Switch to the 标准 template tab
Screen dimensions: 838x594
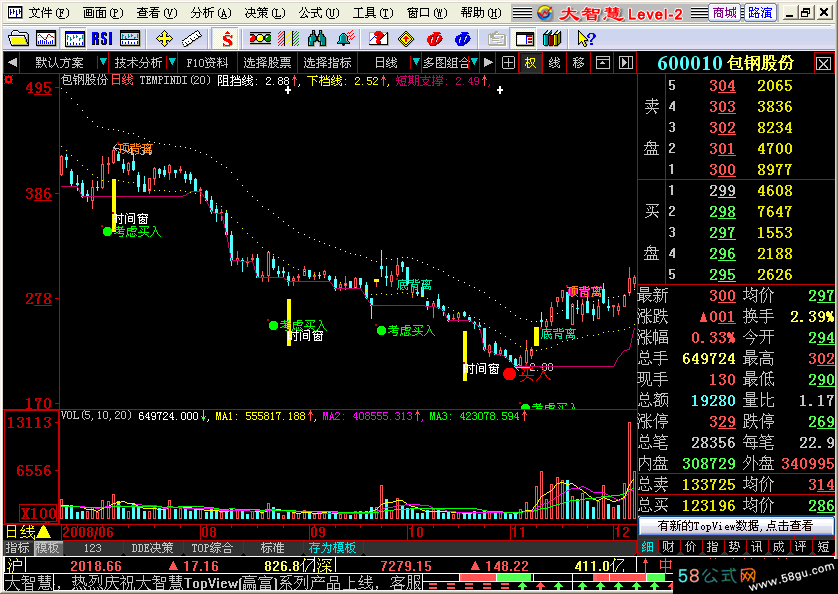[273, 548]
